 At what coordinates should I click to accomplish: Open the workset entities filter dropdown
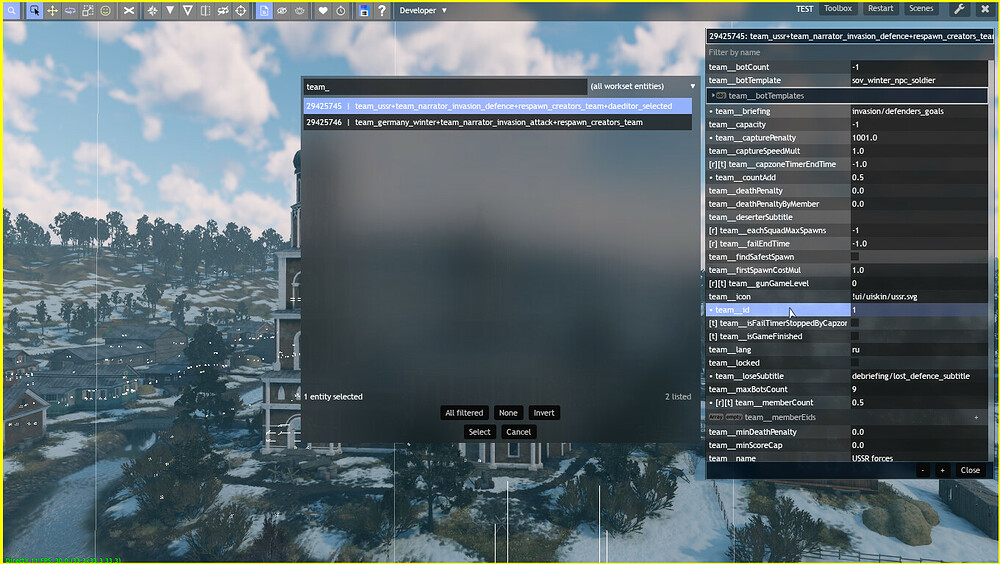click(x=692, y=87)
